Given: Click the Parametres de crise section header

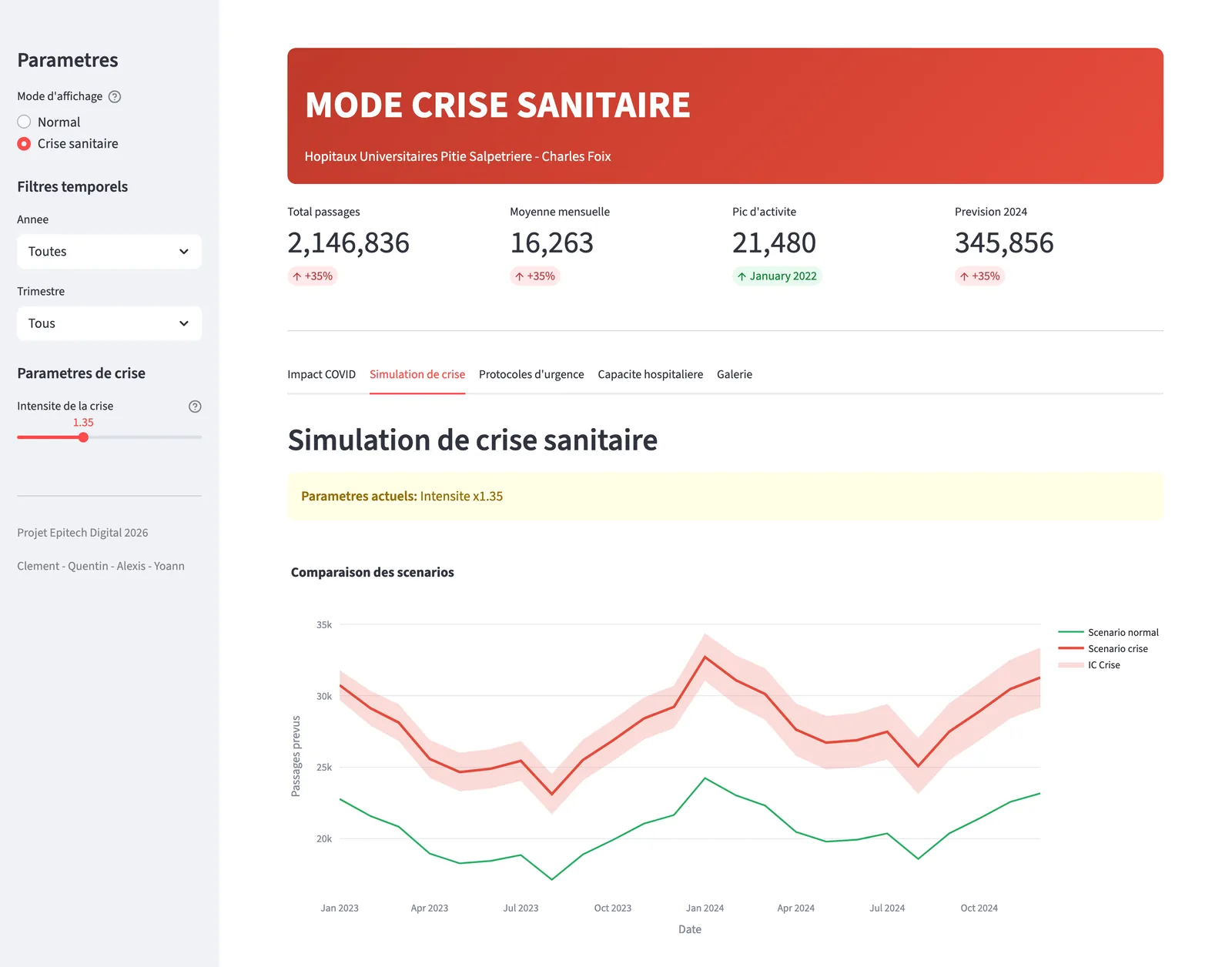Looking at the screenshot, I should click(x=81, y=373).
